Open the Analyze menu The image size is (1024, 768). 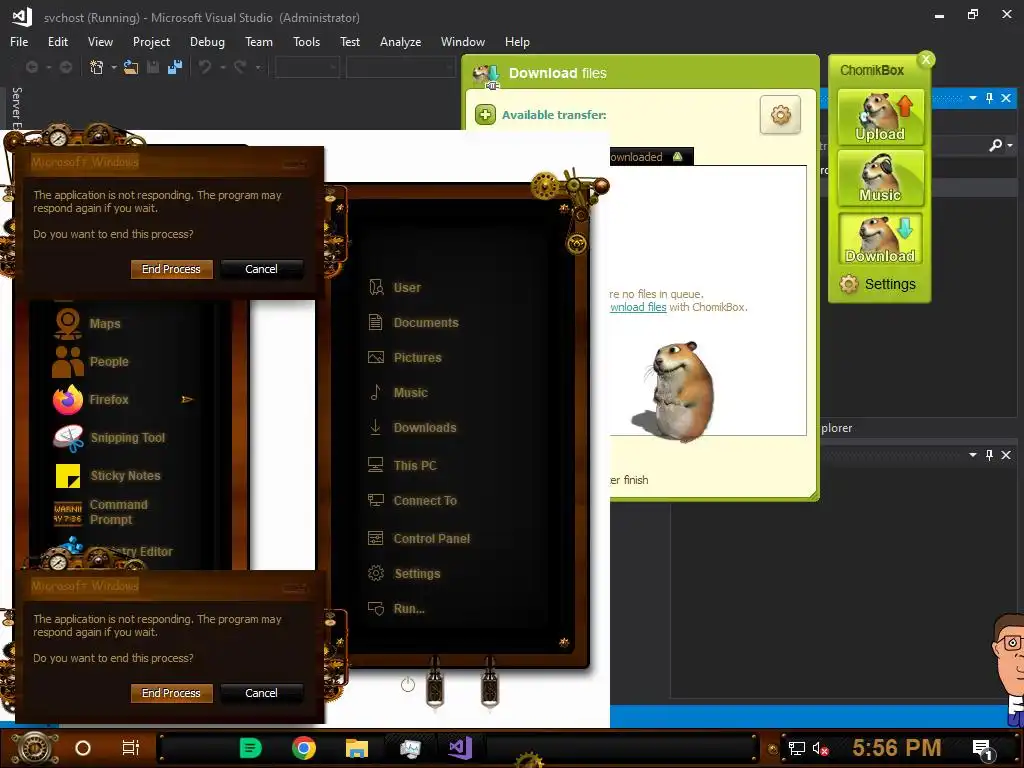coord(400,42)
